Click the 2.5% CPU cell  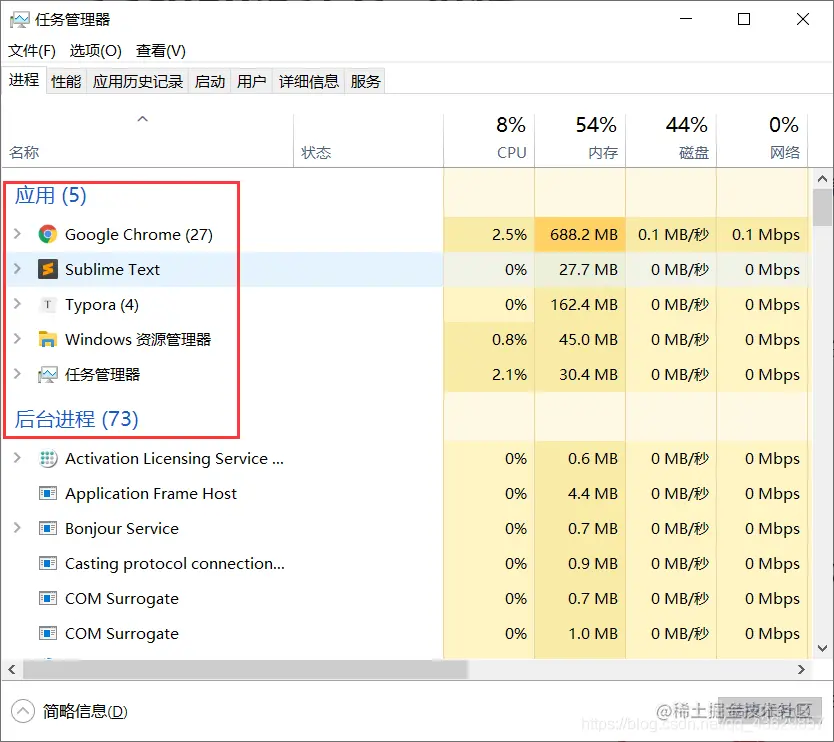[x=489, y=235]
